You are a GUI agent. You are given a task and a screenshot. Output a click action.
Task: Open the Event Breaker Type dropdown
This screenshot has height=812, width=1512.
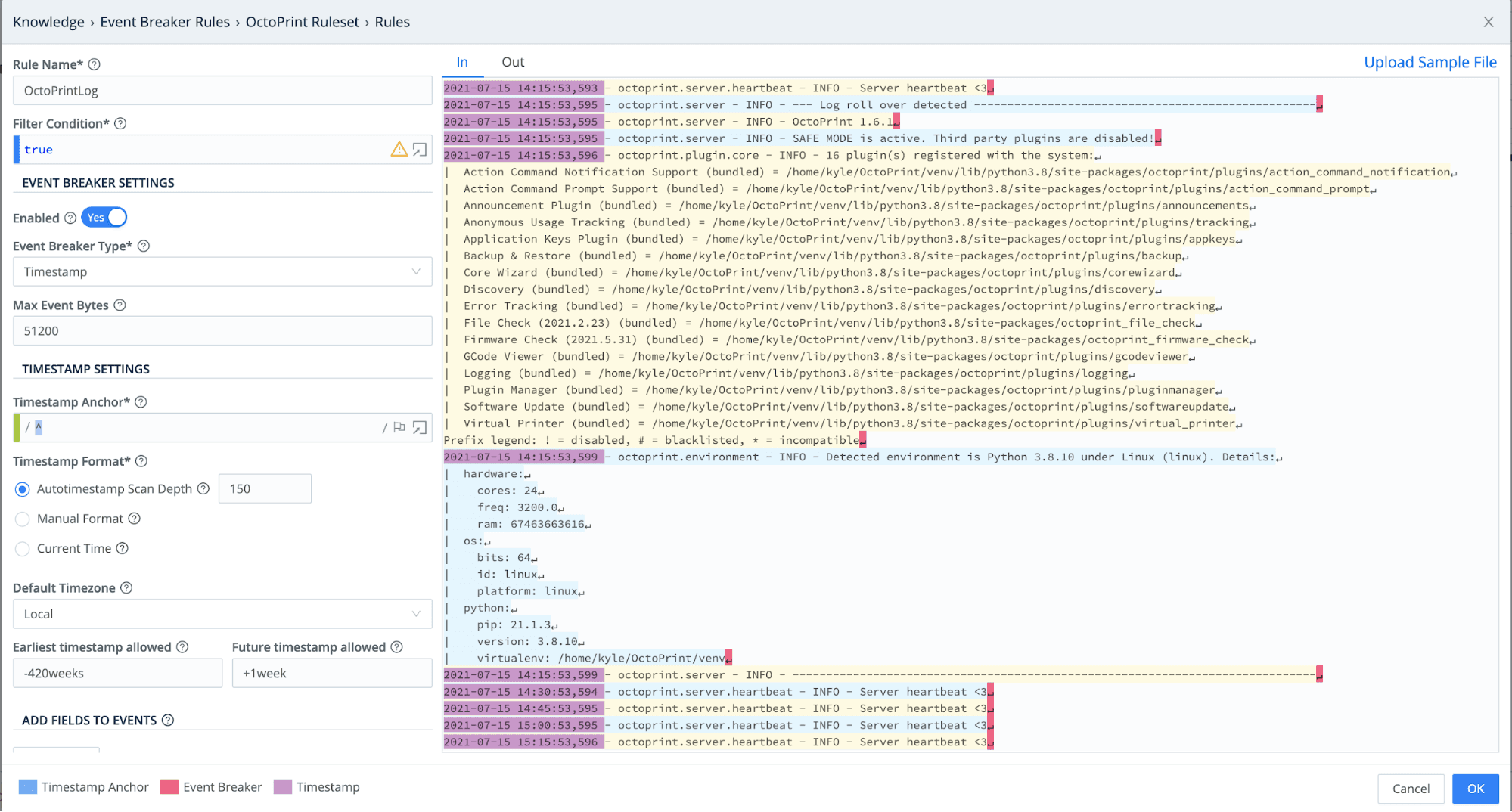222,272
